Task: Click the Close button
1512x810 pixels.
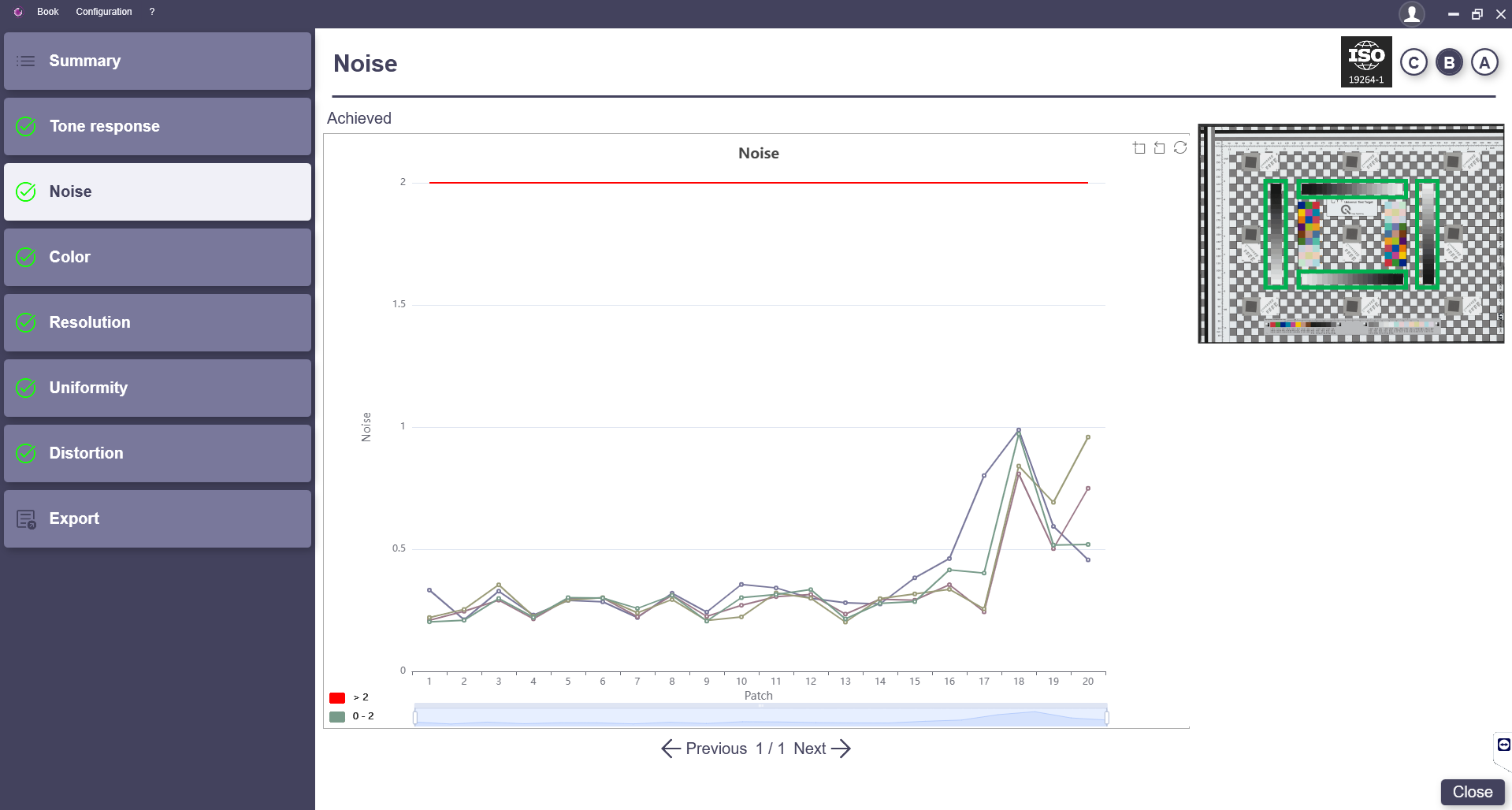Action: tap(1472, 792)
